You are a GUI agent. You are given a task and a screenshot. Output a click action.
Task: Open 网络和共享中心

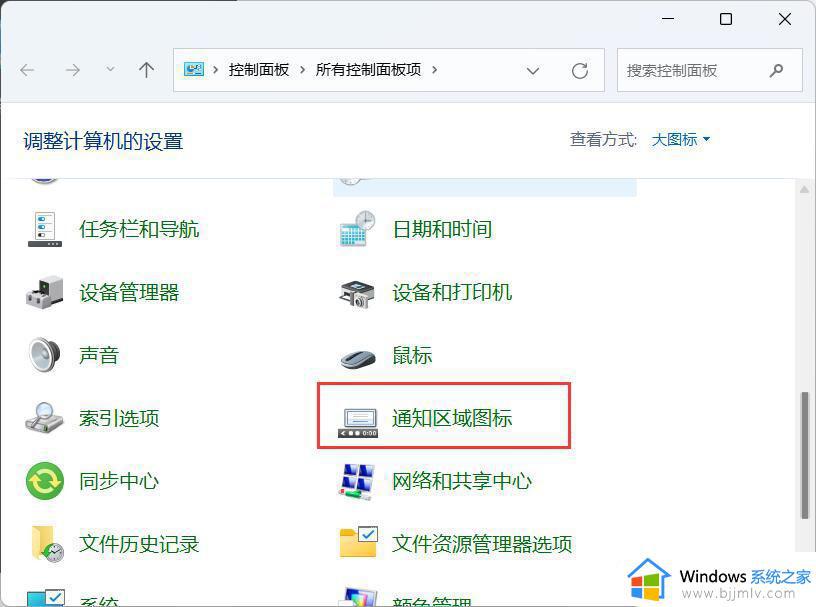tap(460, 481)
